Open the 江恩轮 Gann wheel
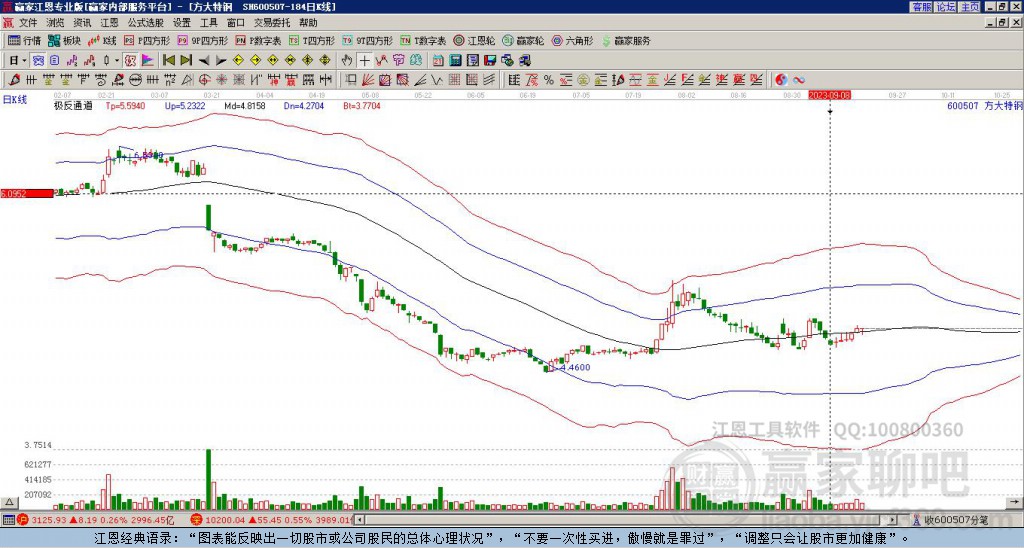Image resolution: width=1024 pixels, height=548 pixels. tap(474, 40)
